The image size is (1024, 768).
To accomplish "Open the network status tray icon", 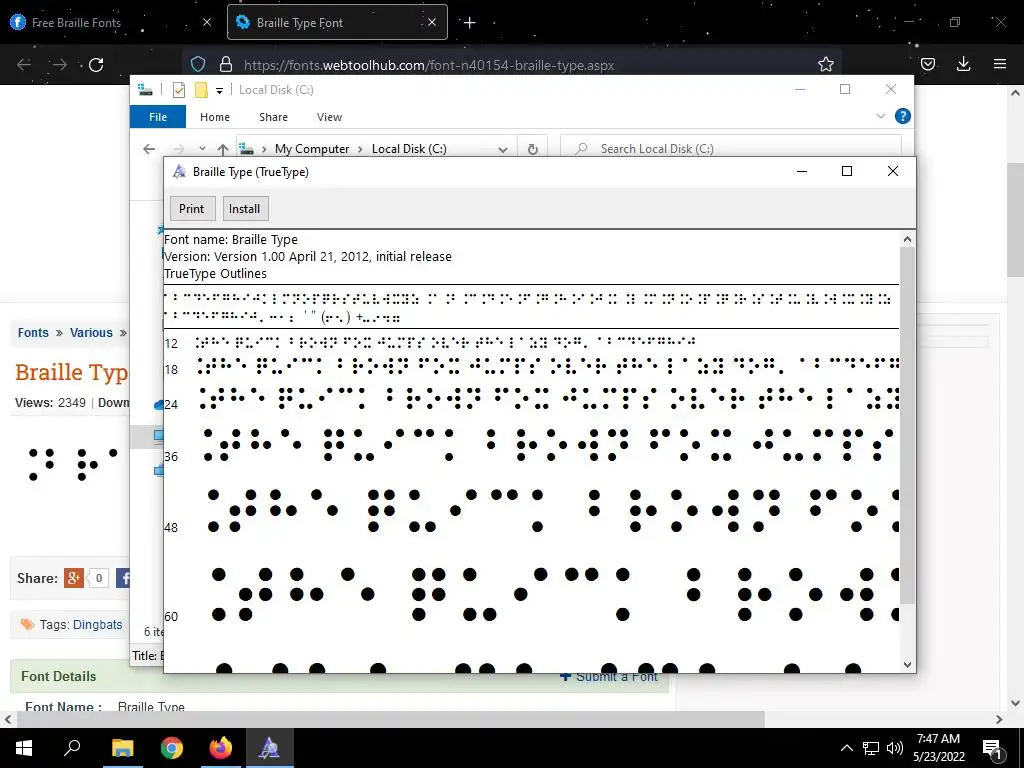I will 871,748.
